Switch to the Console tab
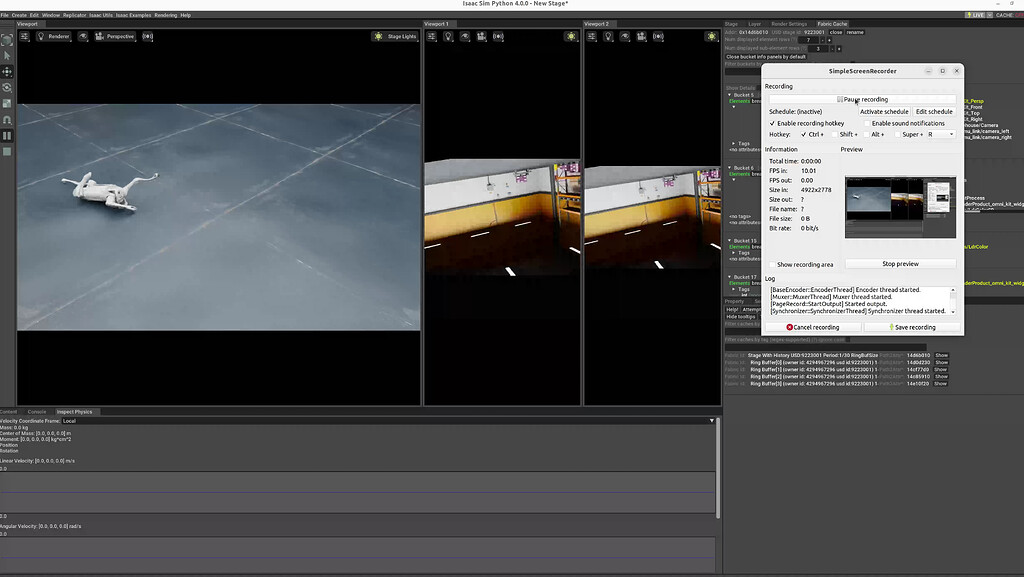 tap(37, 411)
